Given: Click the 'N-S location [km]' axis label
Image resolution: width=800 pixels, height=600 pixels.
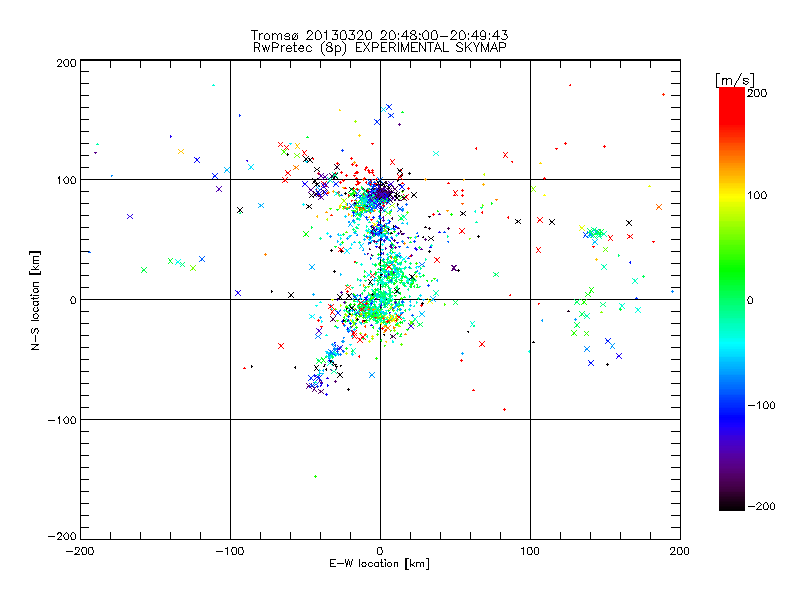Looking at the screenshot, I should (35, 301).
